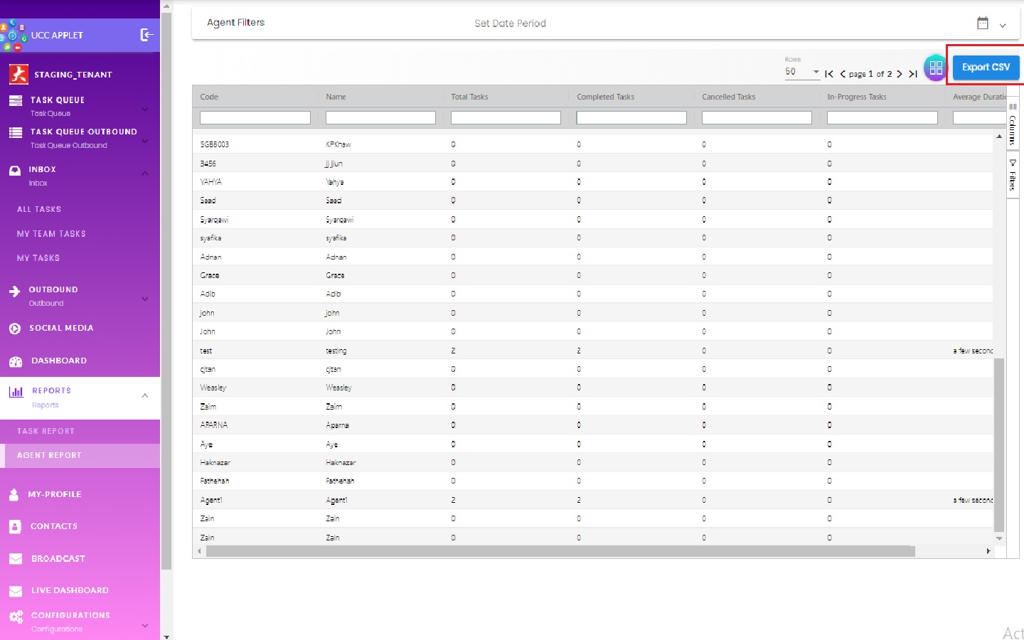Click the purple grid view icon
Viewport: 1024px width, 640px height.
point(935,68)
